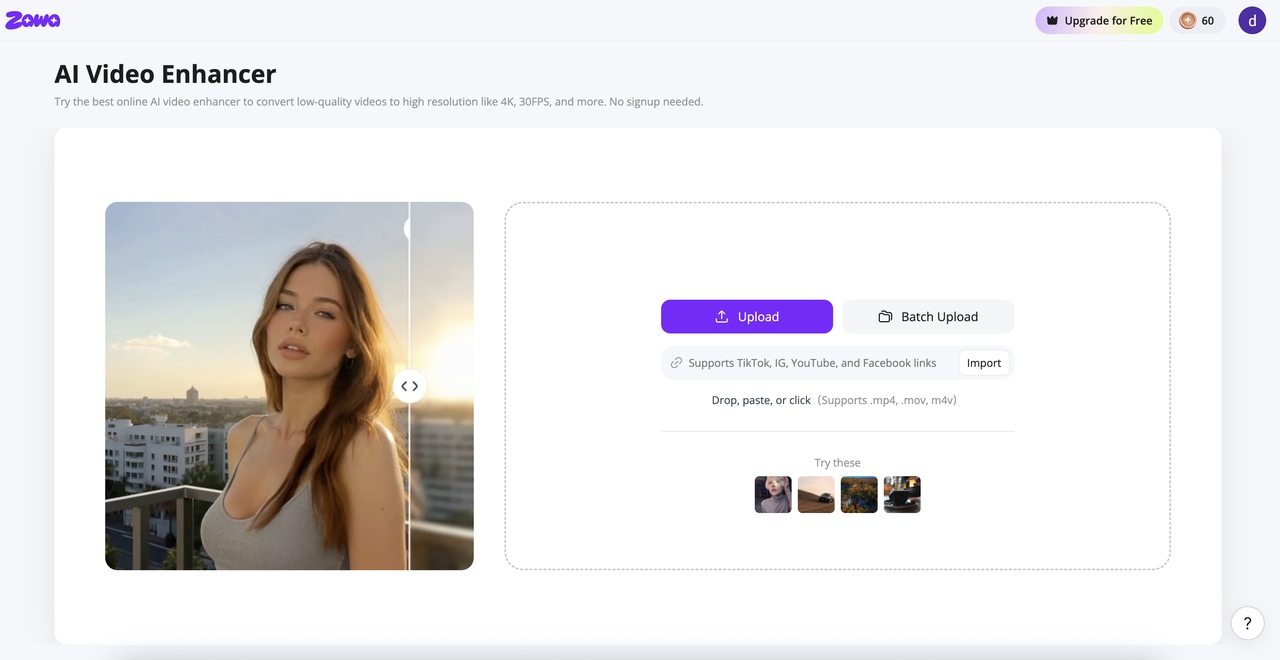
Task: Click the AI Video Enhancer heading
Action: (165, 74)
